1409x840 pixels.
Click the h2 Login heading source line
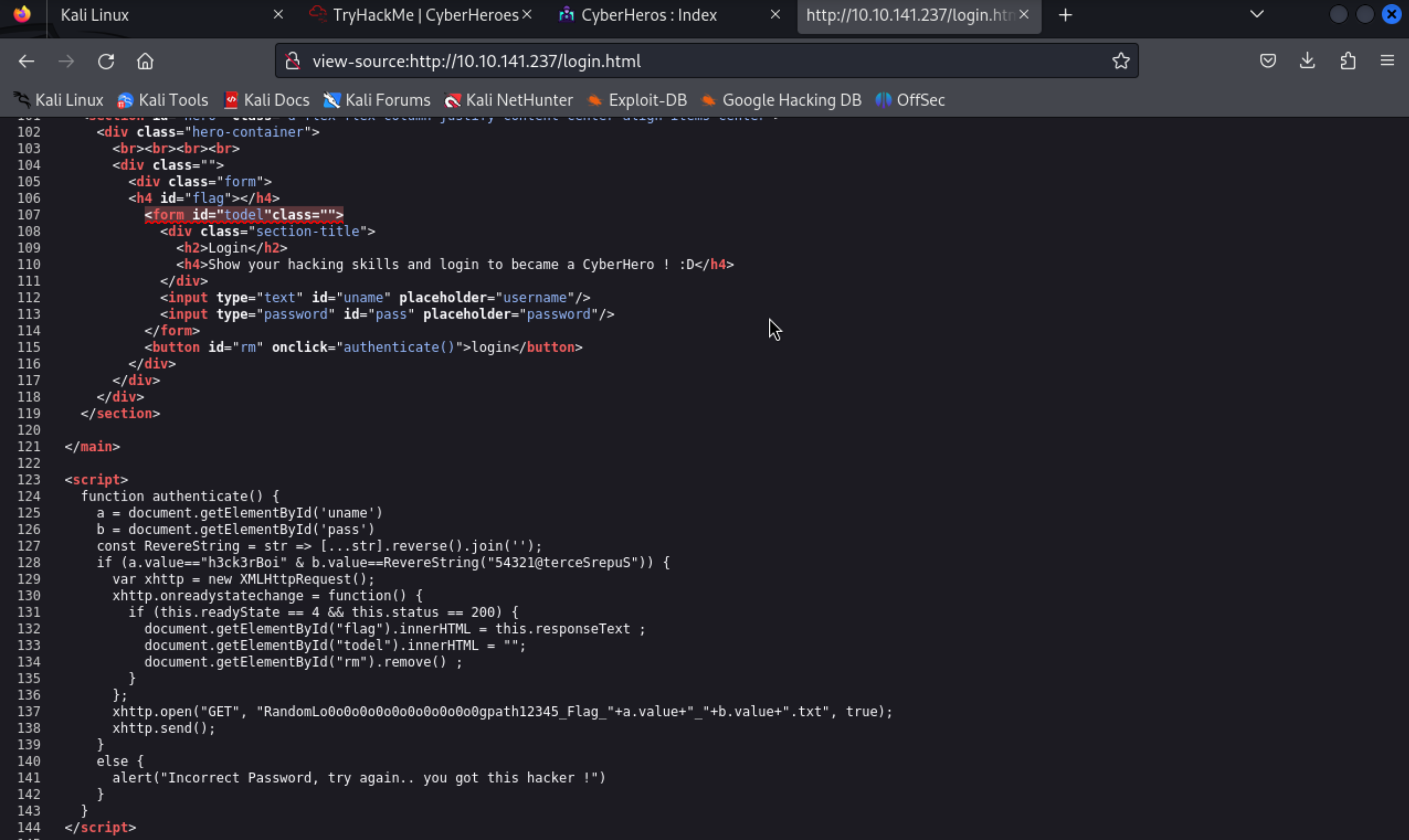click(232, 248)
